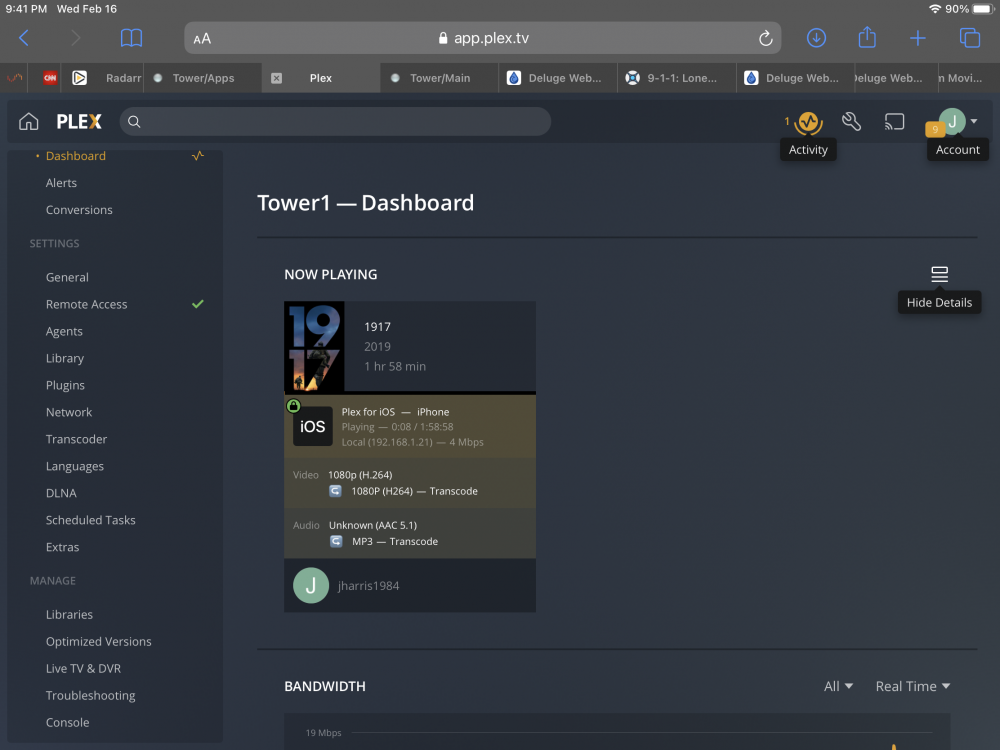1000x750 pixels.
Task: Open DLNA settings
Action: (61, 493)
